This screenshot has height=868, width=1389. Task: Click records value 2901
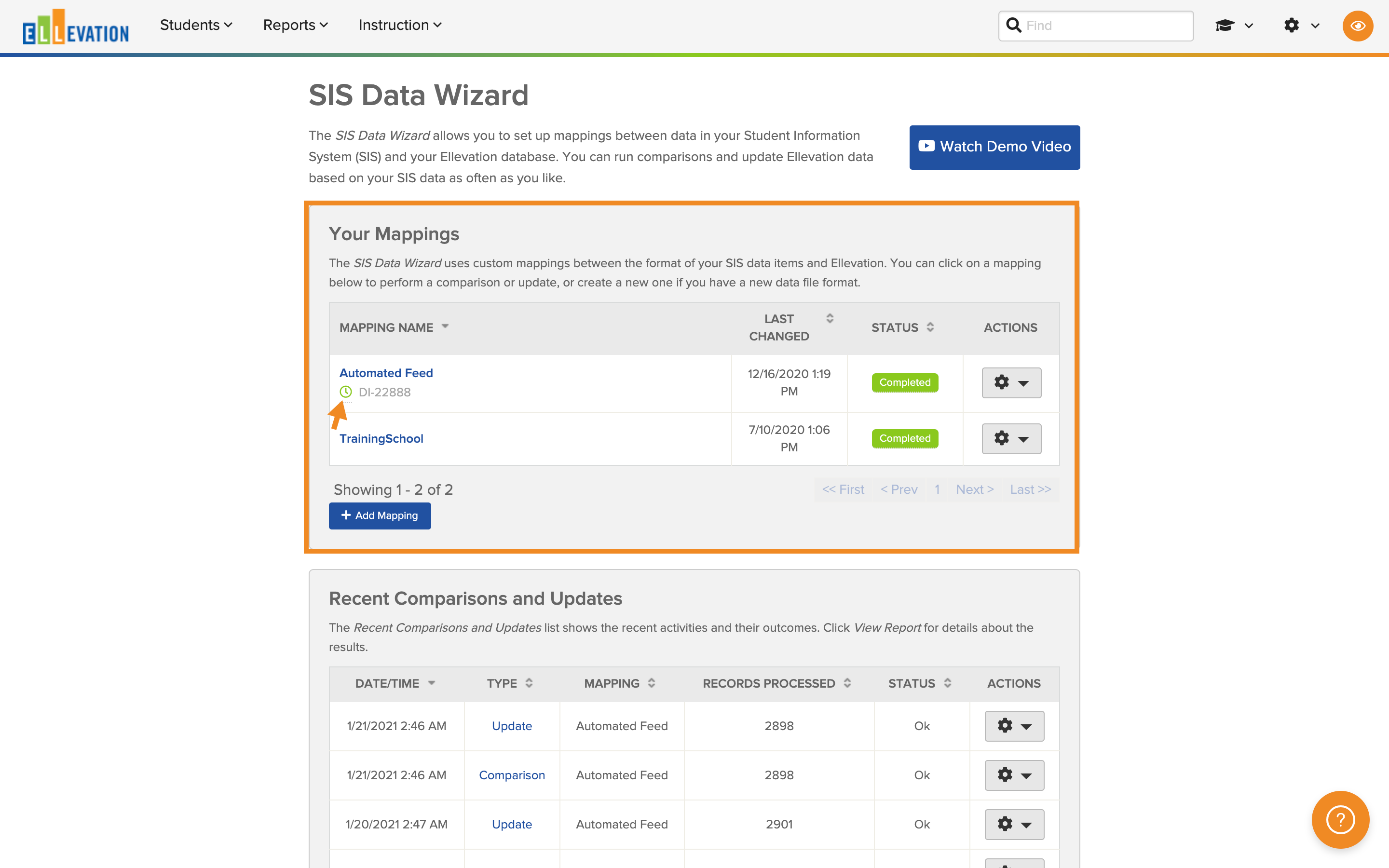(779, 825)
